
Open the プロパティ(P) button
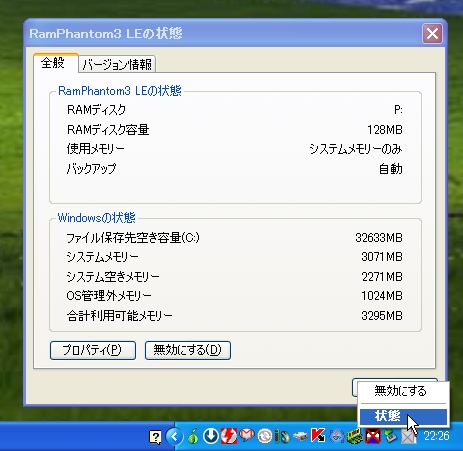pyautogui.click(x=93, y=350)
